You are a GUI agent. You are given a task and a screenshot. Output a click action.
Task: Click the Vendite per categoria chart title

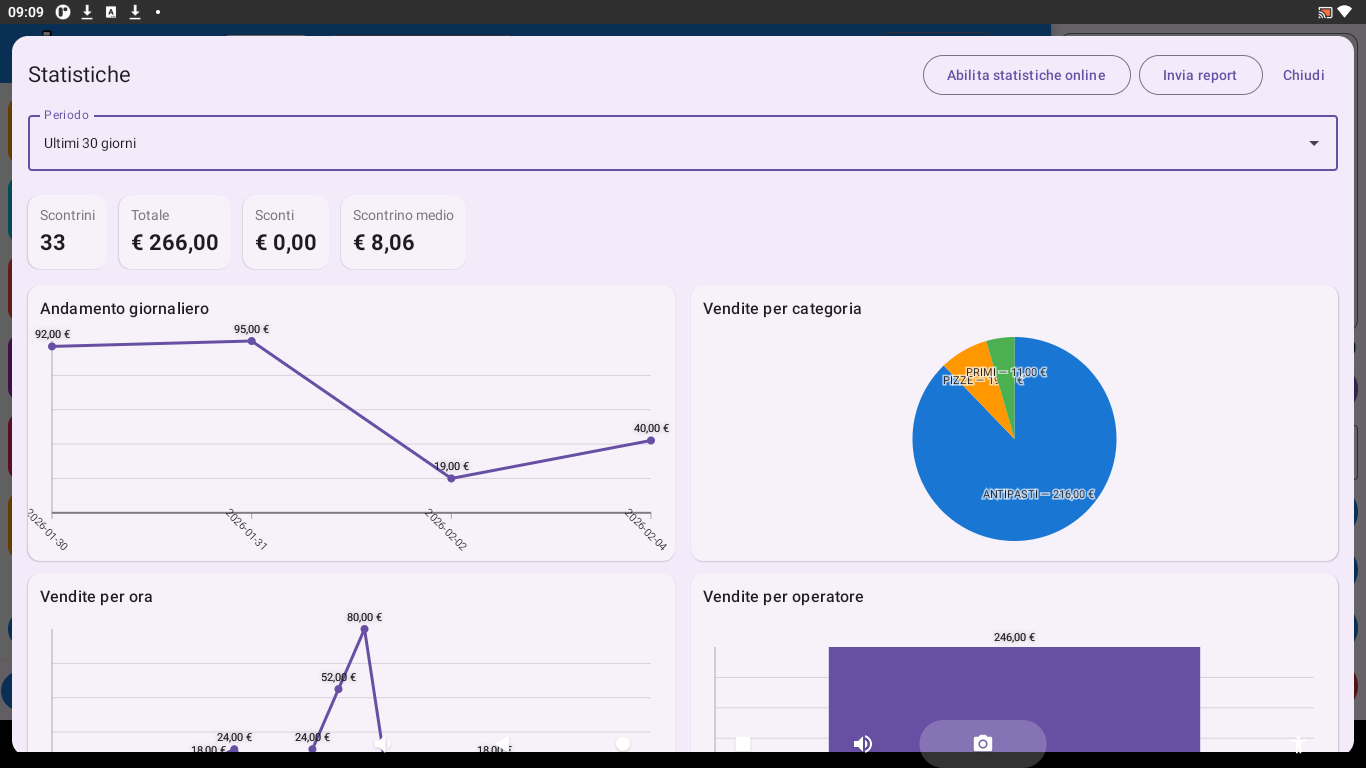pyautogui.click(x=782, y=309)
